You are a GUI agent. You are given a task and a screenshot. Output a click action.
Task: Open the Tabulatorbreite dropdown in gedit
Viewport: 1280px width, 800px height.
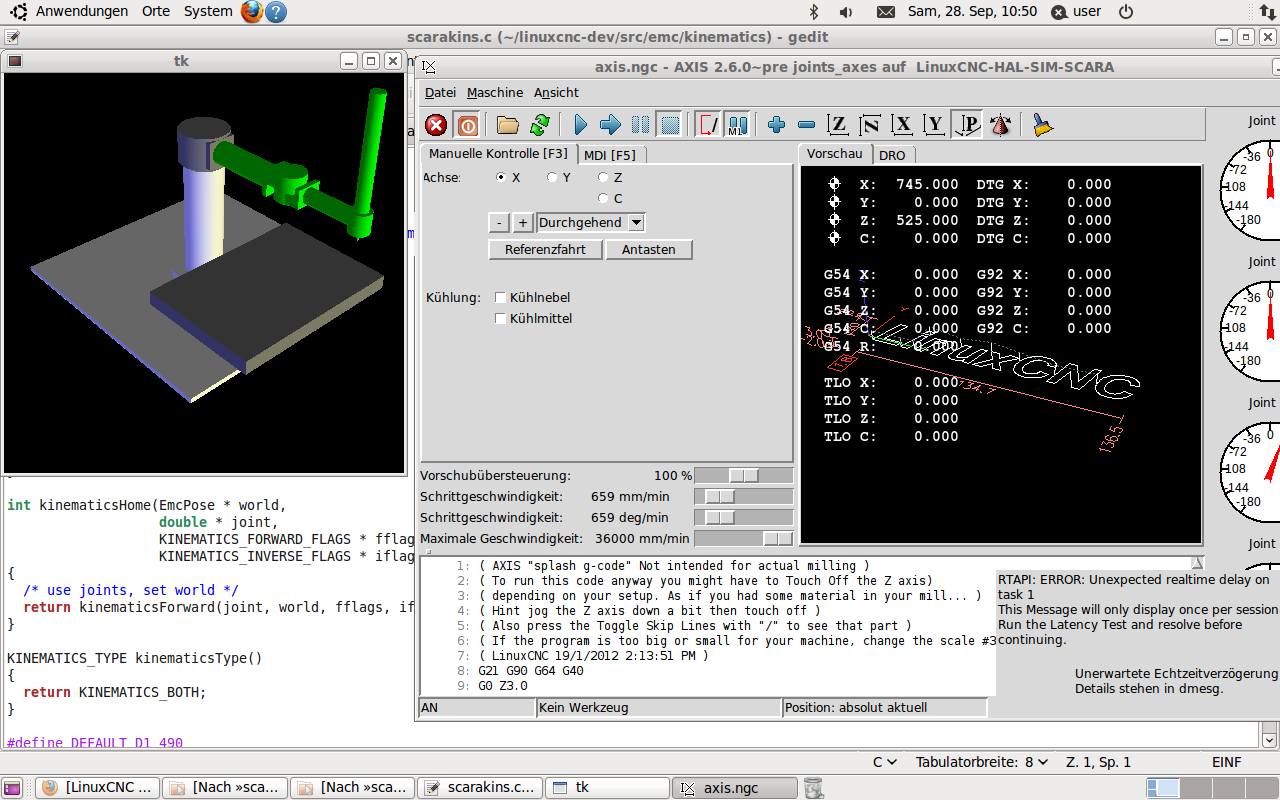coord(982,762)
